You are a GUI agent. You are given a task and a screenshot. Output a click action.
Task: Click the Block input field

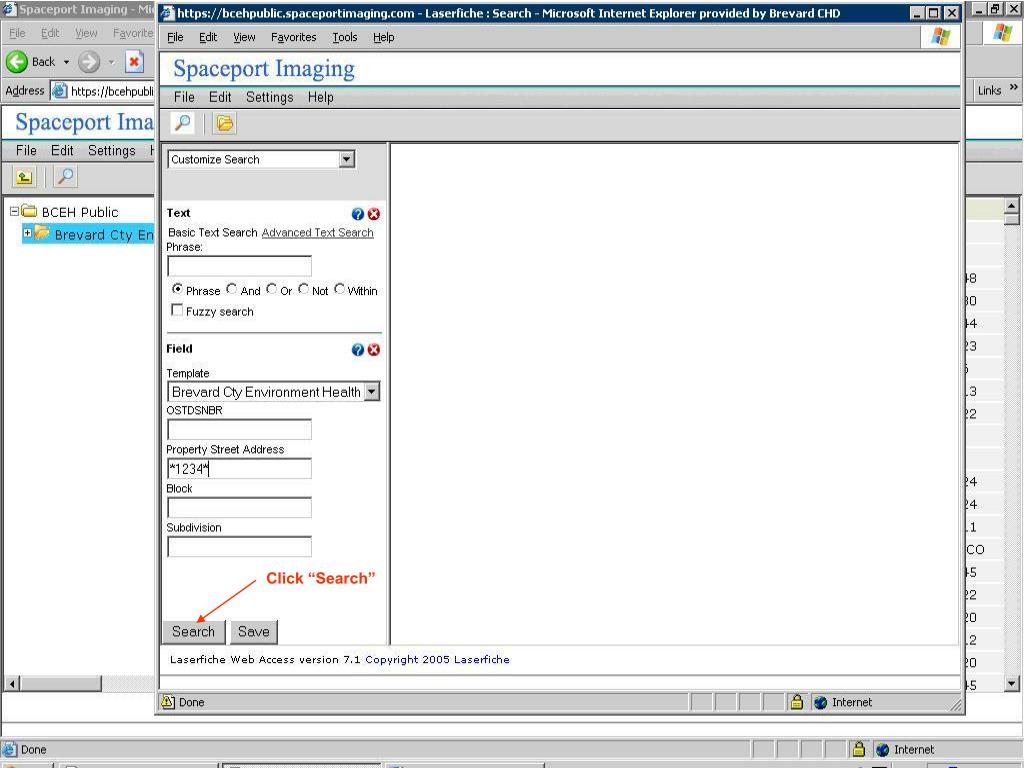[240, 508]
